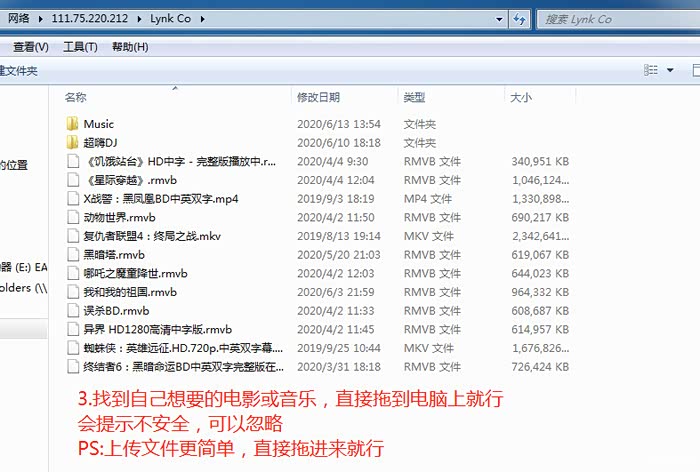Select file name 黑暗塔.rmvb
Viewport: 700px width, 472px height.
[114, 255]
